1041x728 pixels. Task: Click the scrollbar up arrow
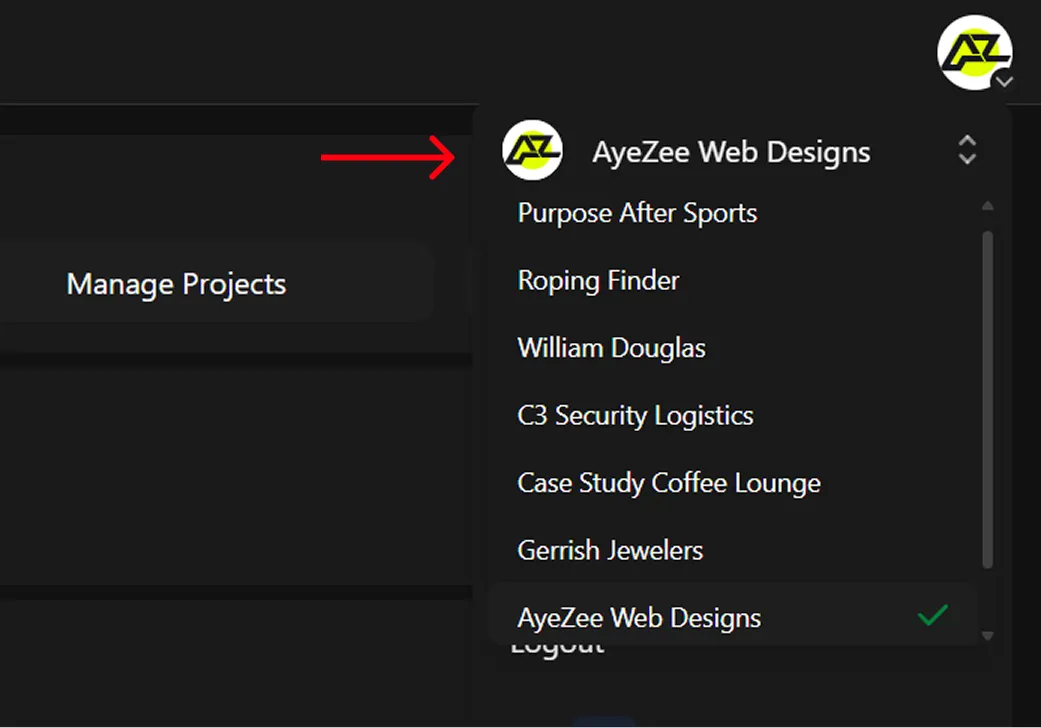(988, 206)
